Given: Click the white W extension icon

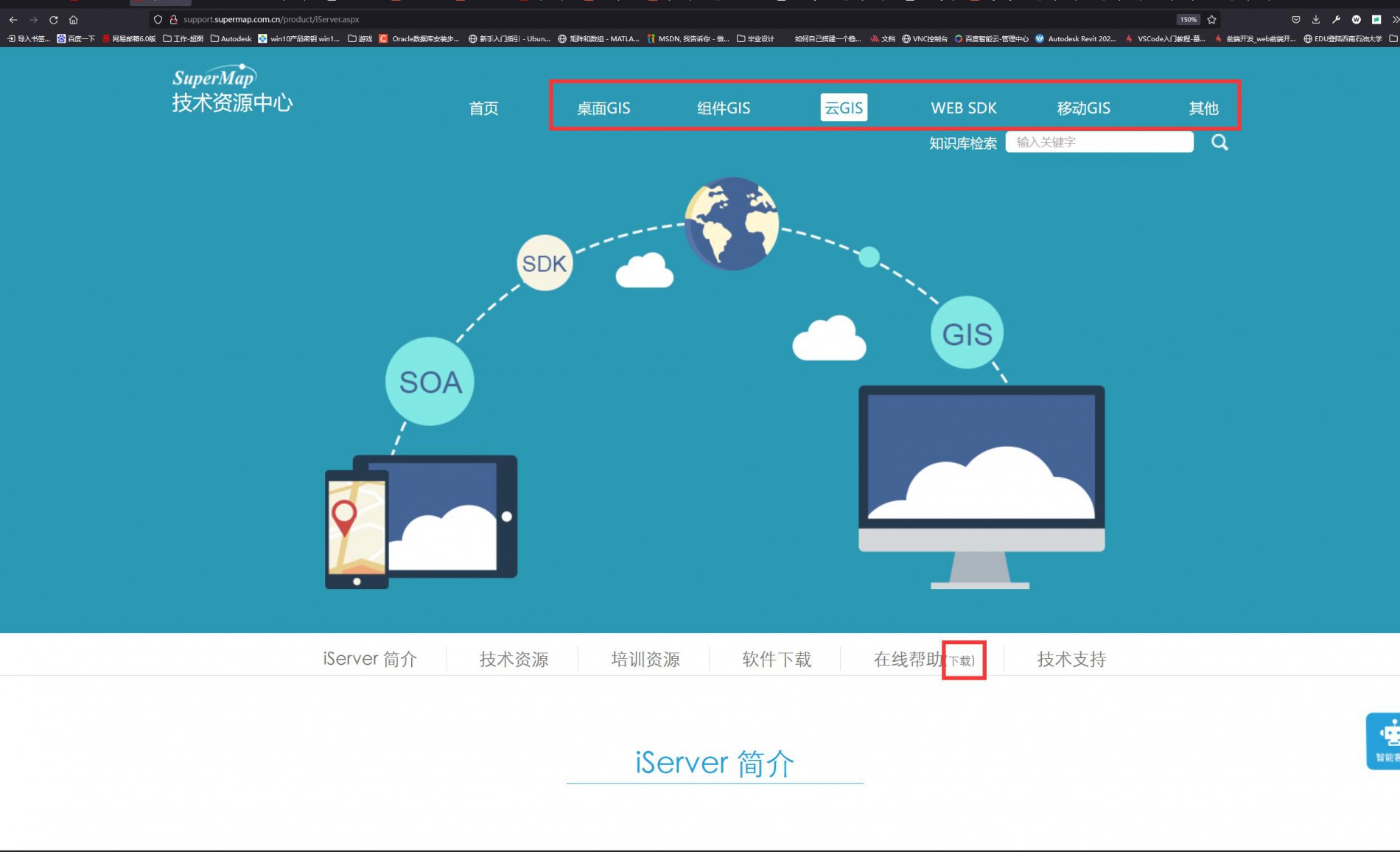Looking at the screenshot, I should click(x=1356, y=20).
